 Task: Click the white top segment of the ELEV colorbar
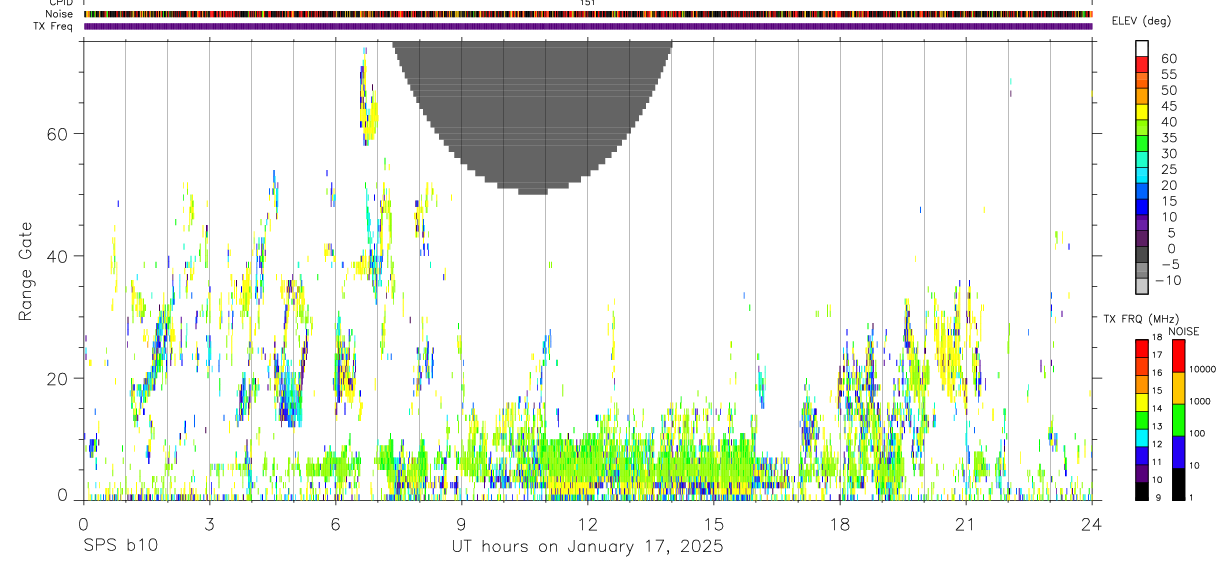(x=1142, y=49)
